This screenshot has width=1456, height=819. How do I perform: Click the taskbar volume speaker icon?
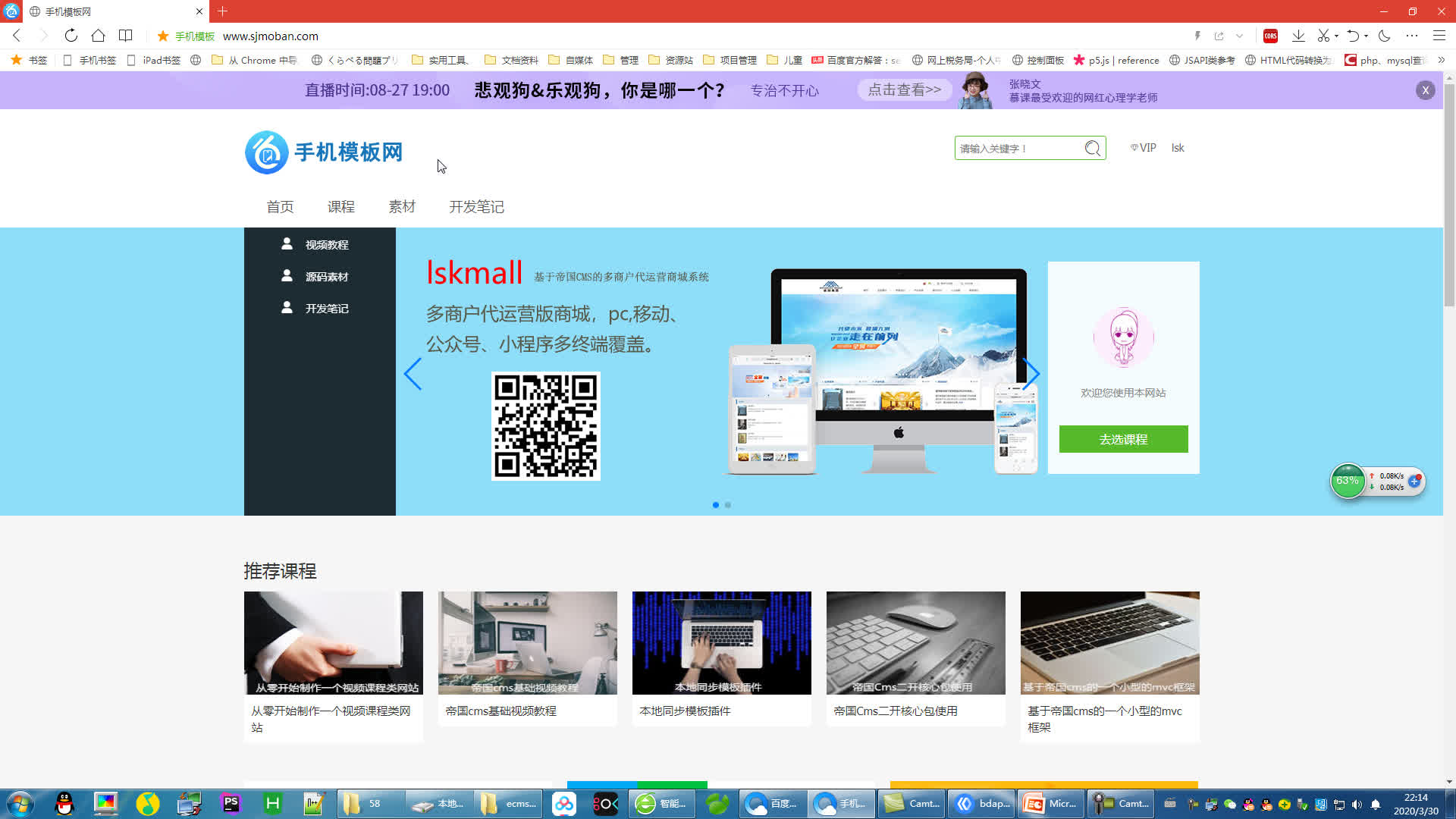1357,805
